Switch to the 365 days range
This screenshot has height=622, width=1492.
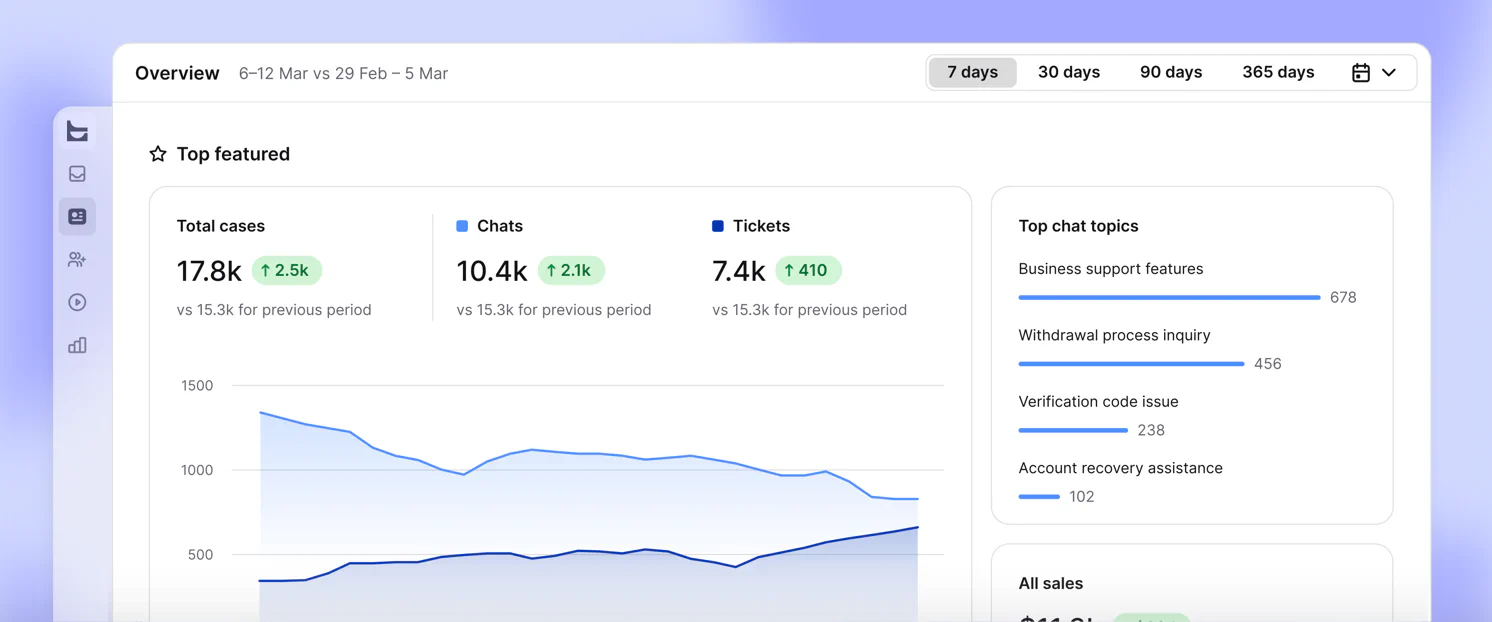1278,72
